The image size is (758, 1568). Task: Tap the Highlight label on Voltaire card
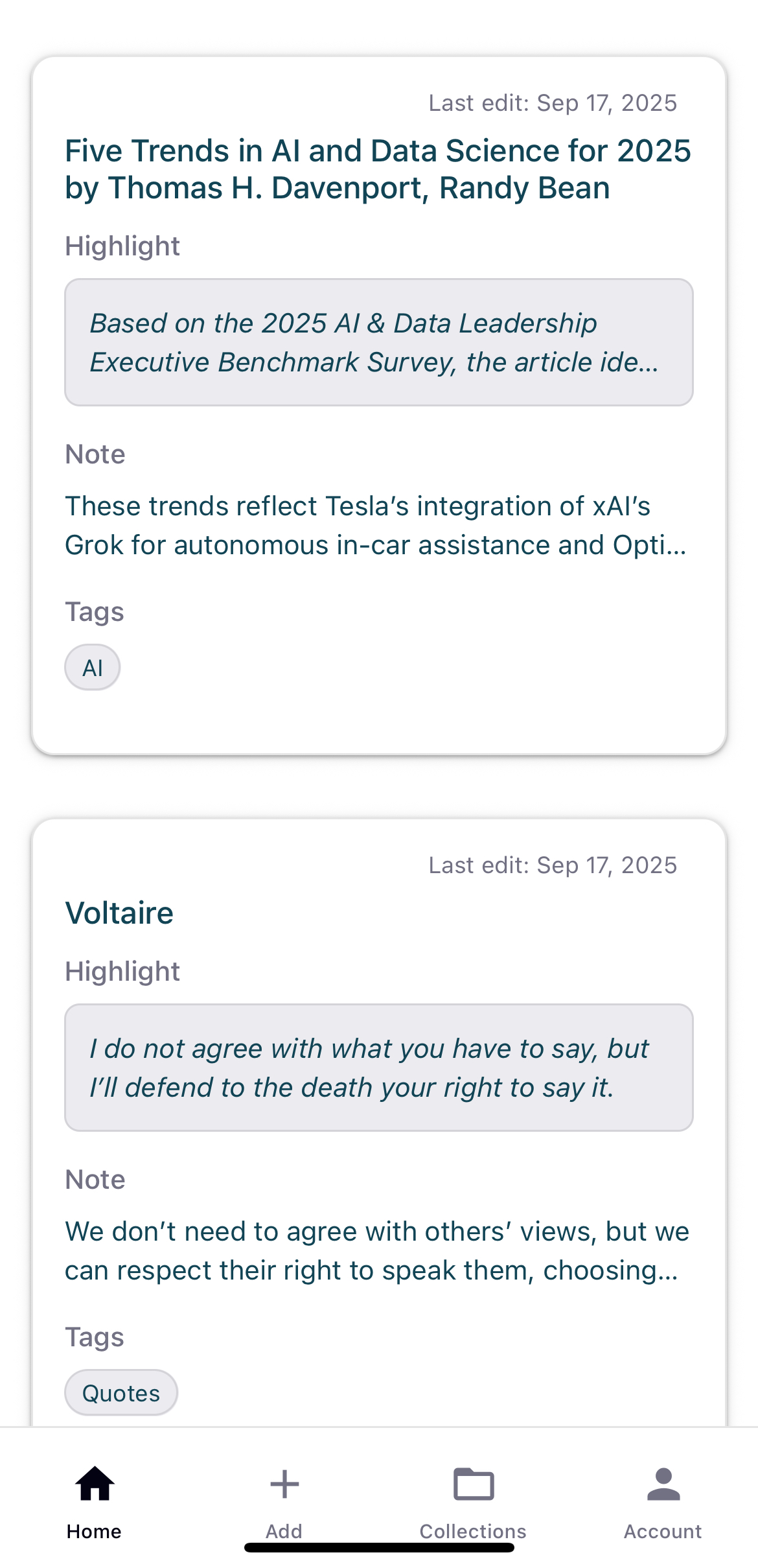(x=122, y=972)
